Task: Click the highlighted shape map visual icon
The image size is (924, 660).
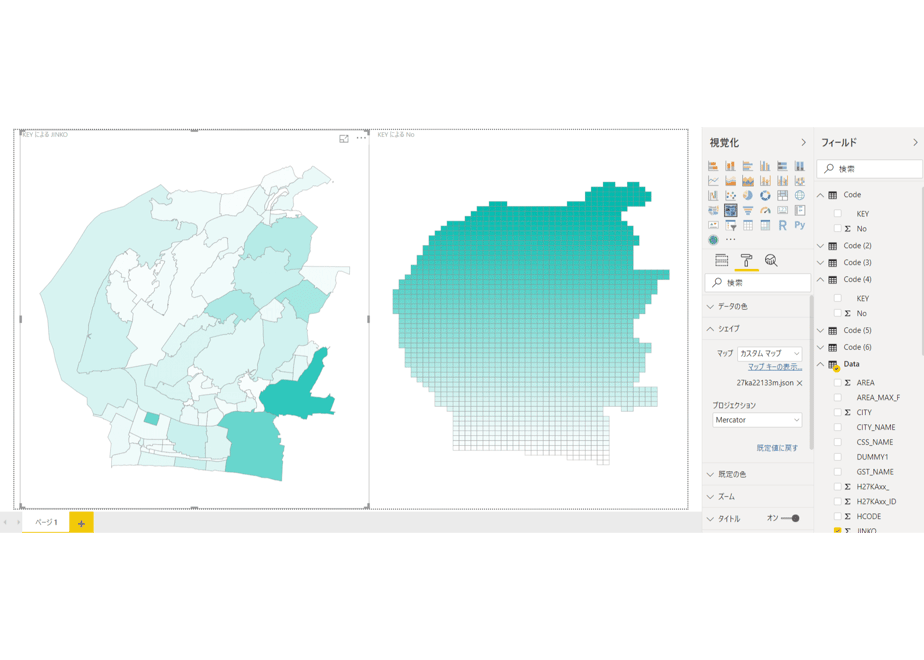Action: pyautogui.click(x=730, y=210)
